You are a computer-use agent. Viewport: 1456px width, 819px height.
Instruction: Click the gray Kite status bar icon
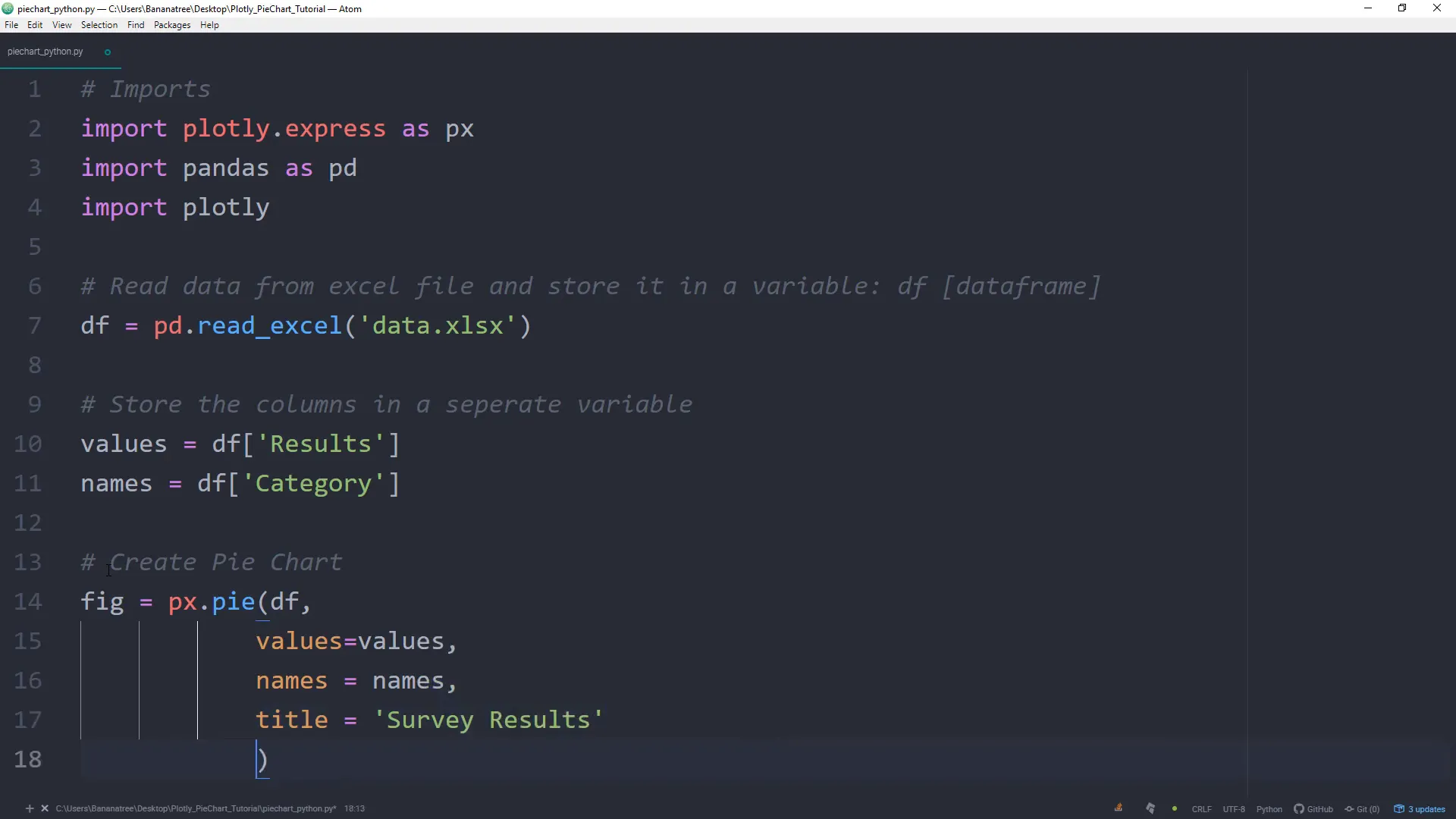tap(1150, 808)
